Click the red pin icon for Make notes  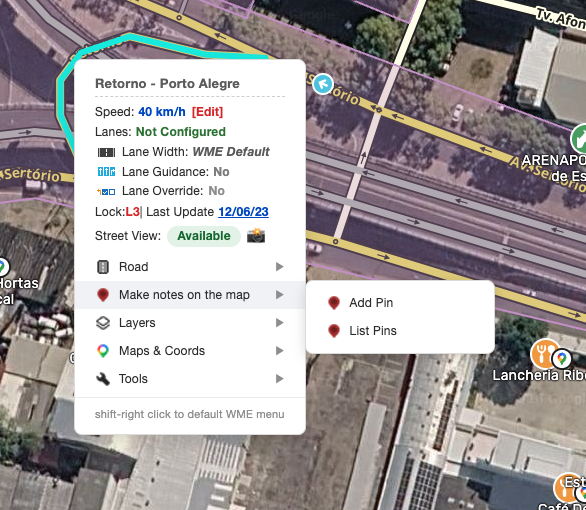103,295
